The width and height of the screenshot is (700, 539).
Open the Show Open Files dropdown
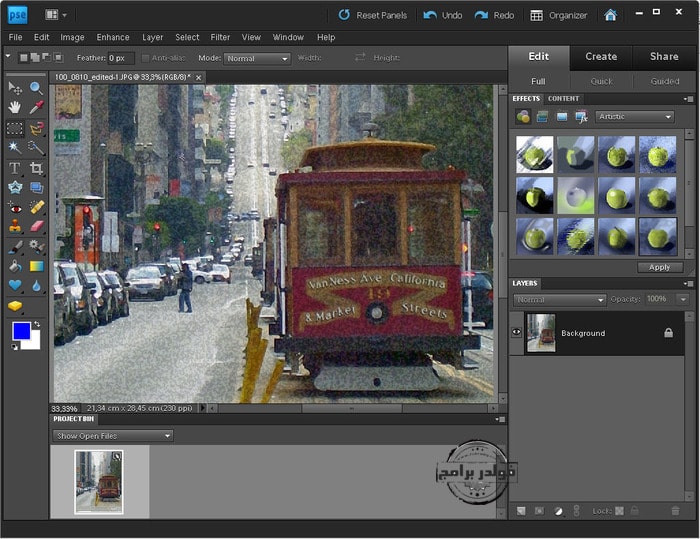(112, 436)
